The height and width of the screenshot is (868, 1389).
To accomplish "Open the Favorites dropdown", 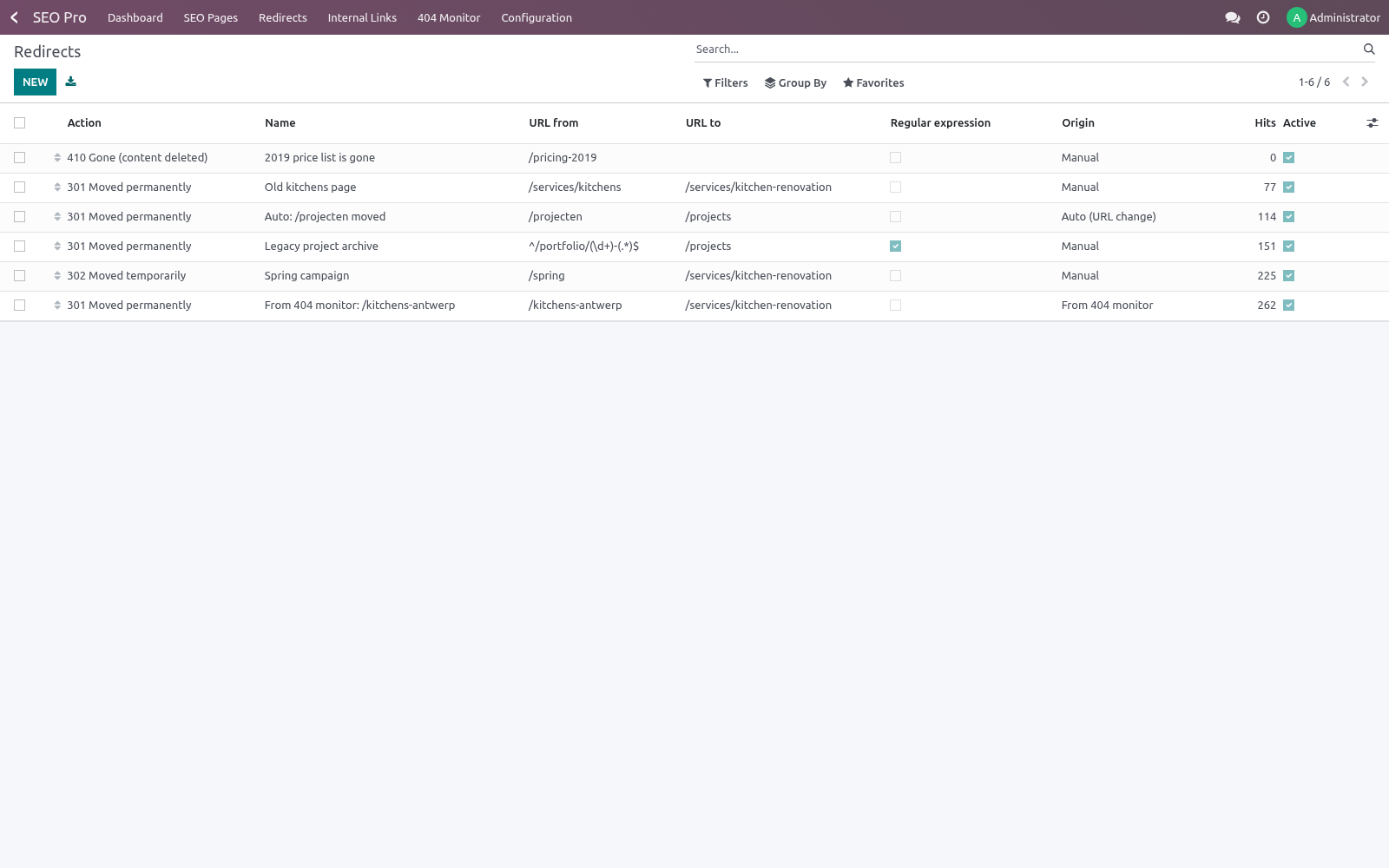I will 873,83.
